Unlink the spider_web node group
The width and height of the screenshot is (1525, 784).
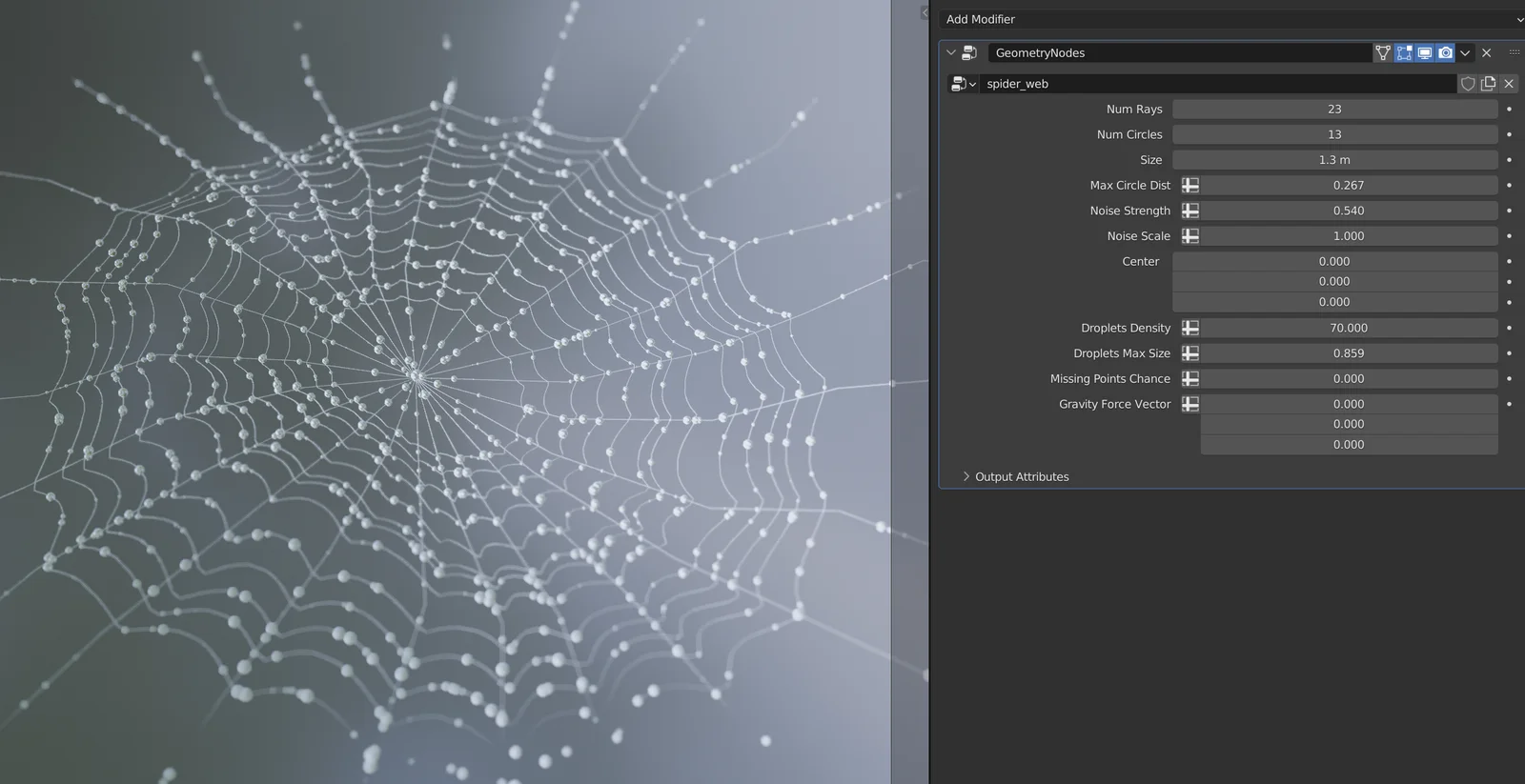coord(1509,84)
